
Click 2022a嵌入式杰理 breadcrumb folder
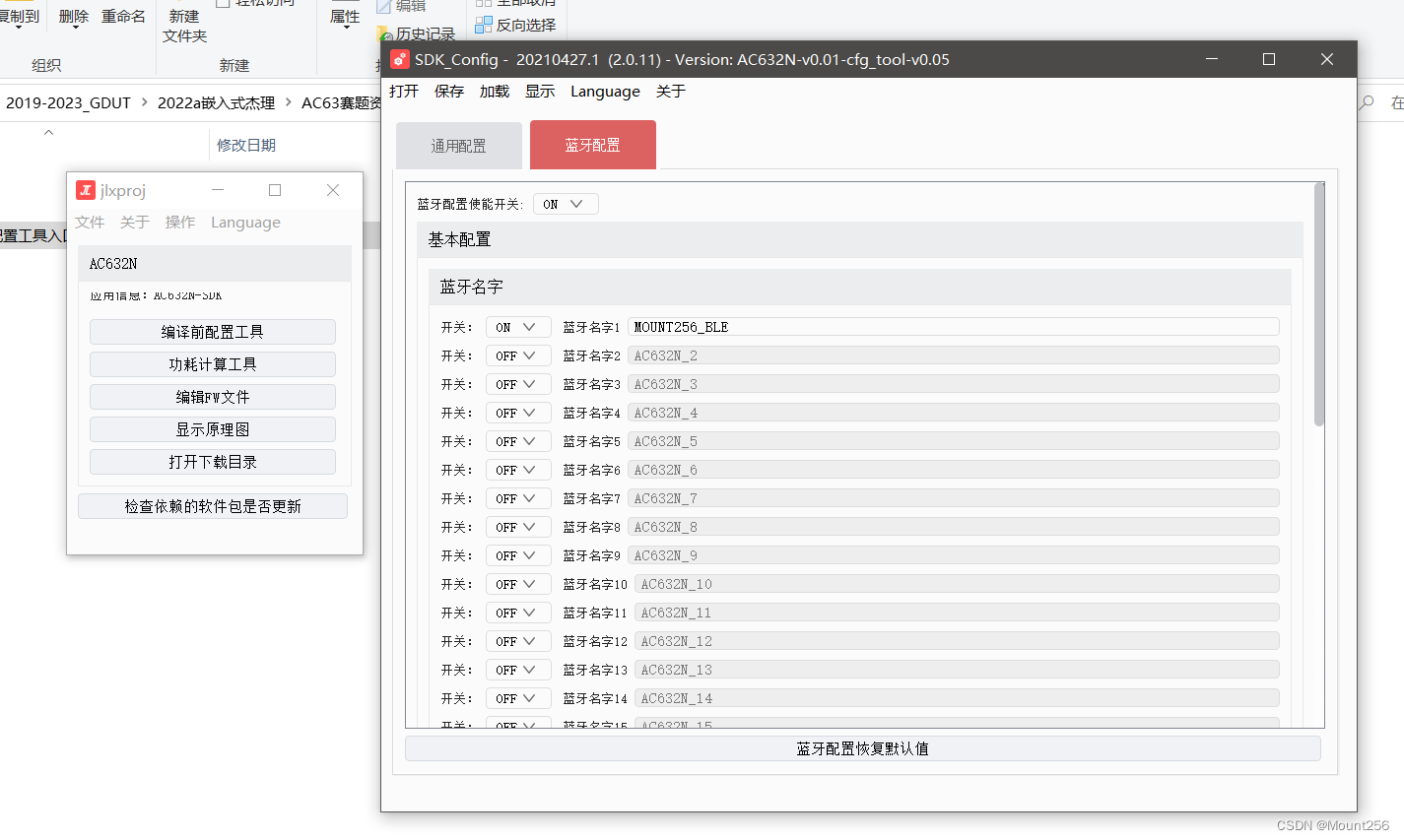coord(216,102)
